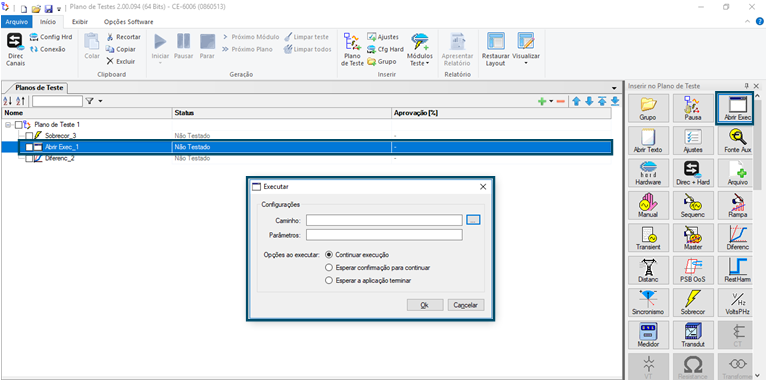Remove item with the red minus

pos(561,101)
